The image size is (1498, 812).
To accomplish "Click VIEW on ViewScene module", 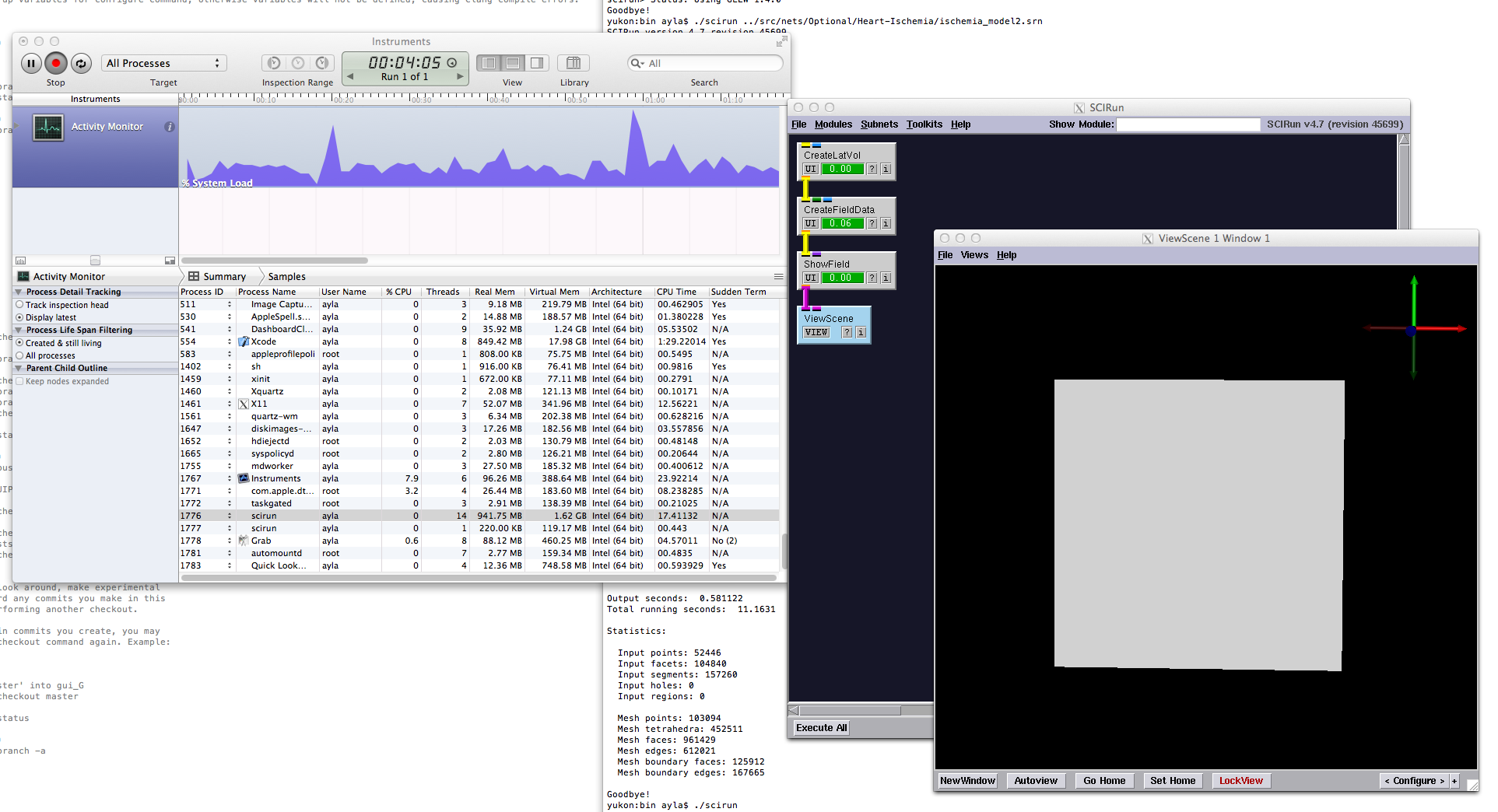I will 816,332.
